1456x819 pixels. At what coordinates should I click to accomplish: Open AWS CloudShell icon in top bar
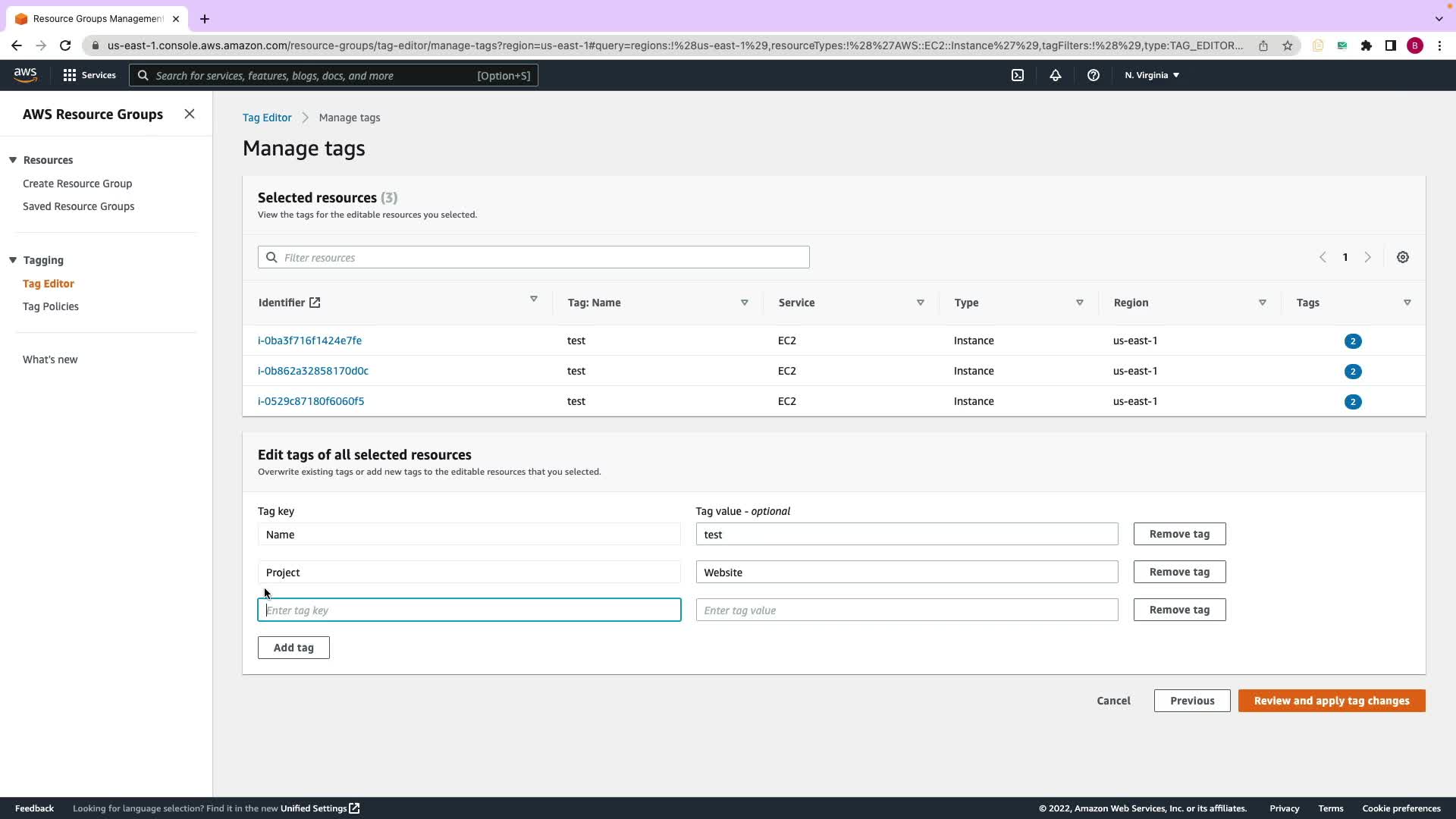pyautogui.click(x=1018, y=75)
